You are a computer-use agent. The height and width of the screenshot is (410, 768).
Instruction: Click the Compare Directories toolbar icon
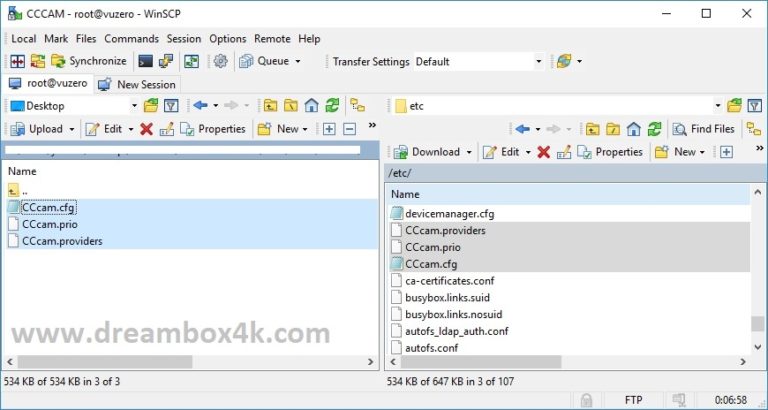coord(18,61)
